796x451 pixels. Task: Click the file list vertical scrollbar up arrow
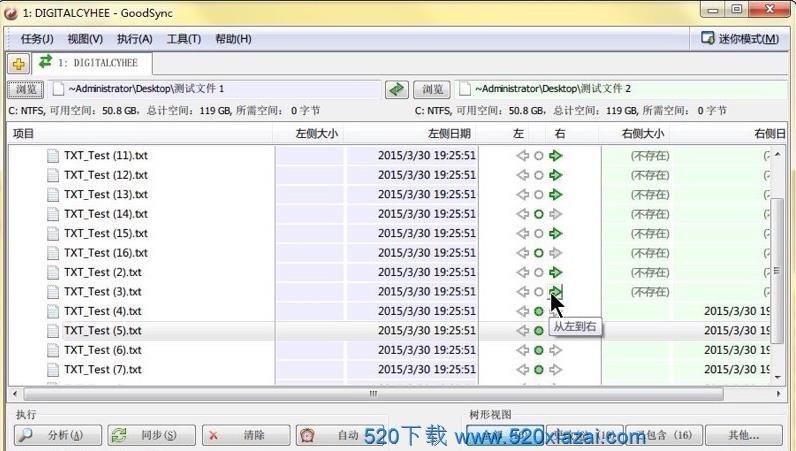point(778,154)
